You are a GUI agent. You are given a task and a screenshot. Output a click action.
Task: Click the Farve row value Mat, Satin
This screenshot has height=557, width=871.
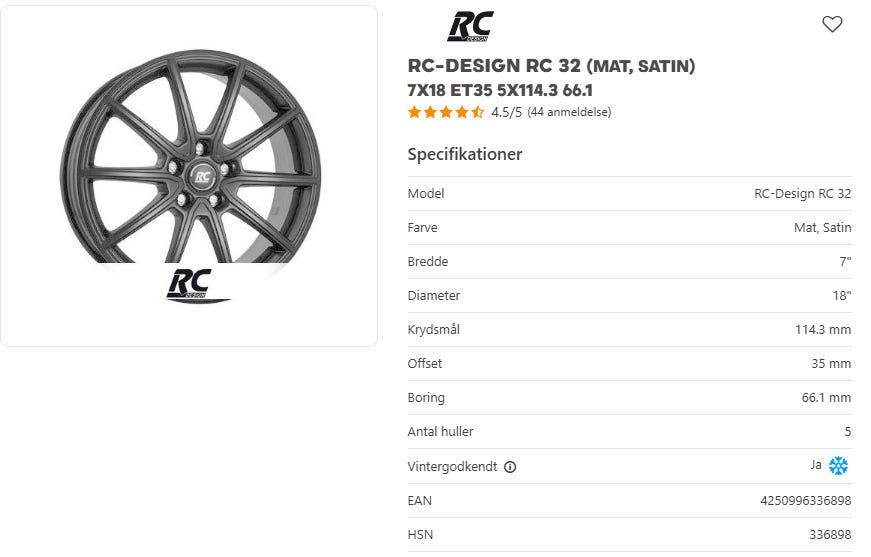pos(823,227)
